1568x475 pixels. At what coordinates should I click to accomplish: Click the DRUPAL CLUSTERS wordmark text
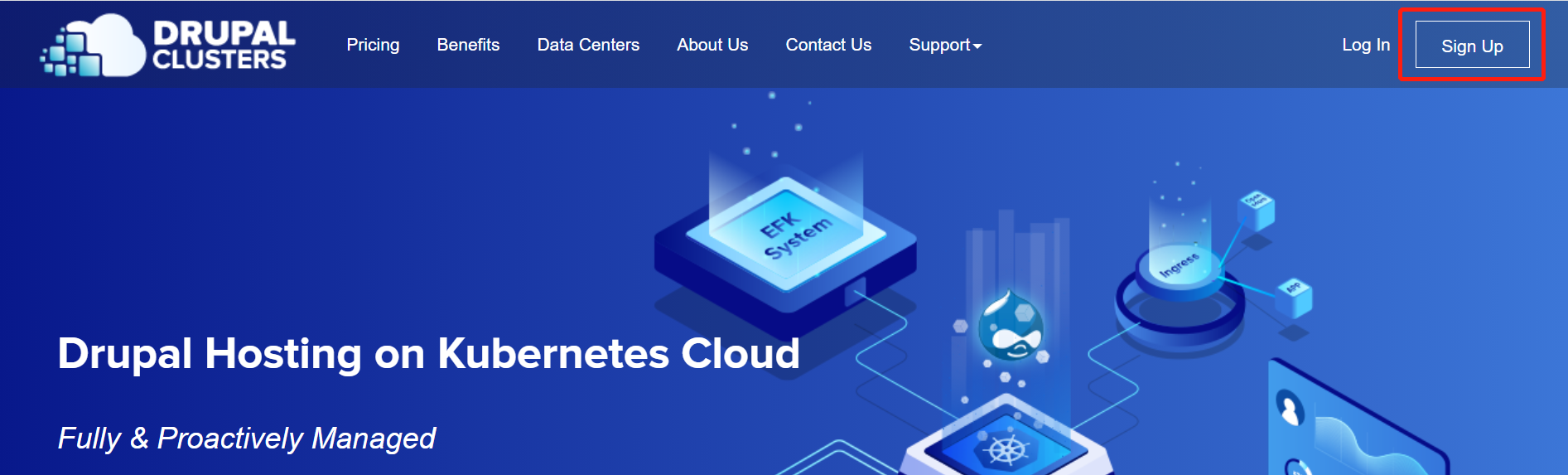point(224,46)
